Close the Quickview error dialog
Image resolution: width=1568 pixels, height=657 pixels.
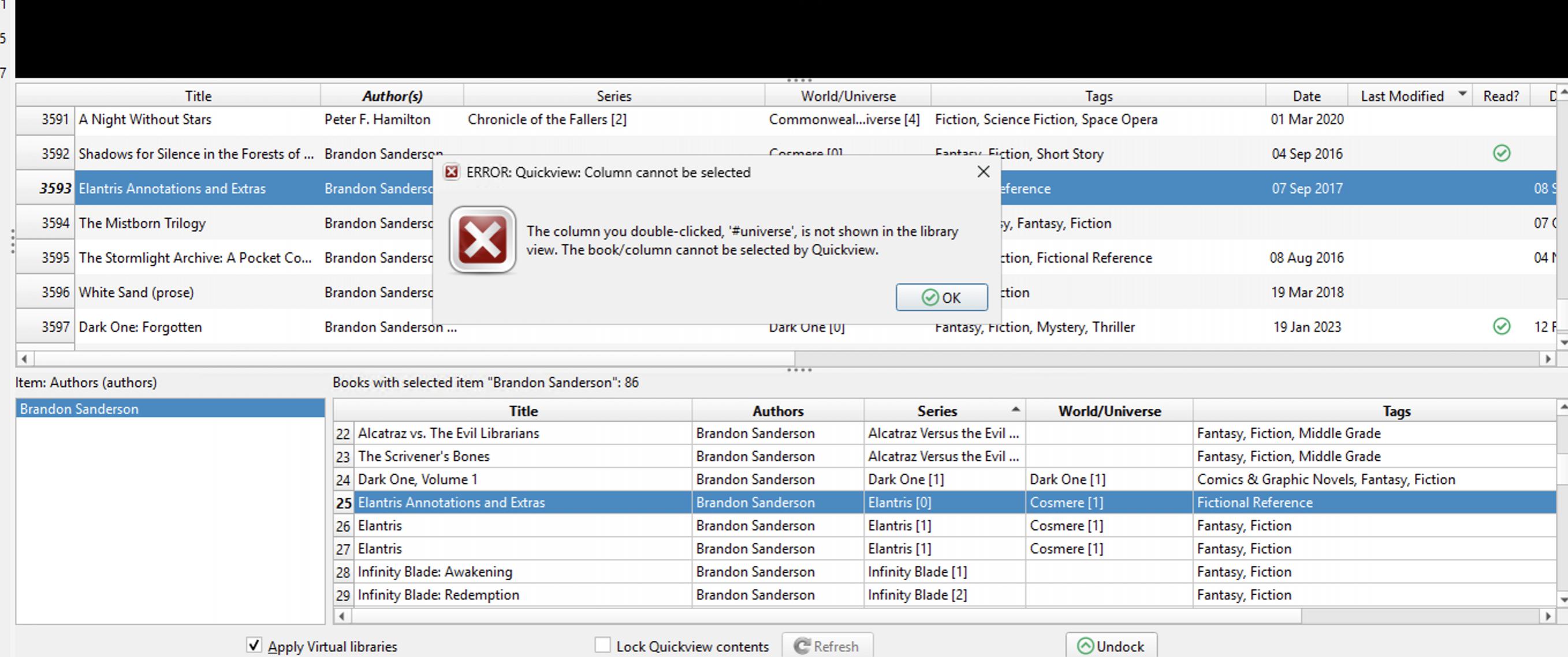[x=983, y=172]
